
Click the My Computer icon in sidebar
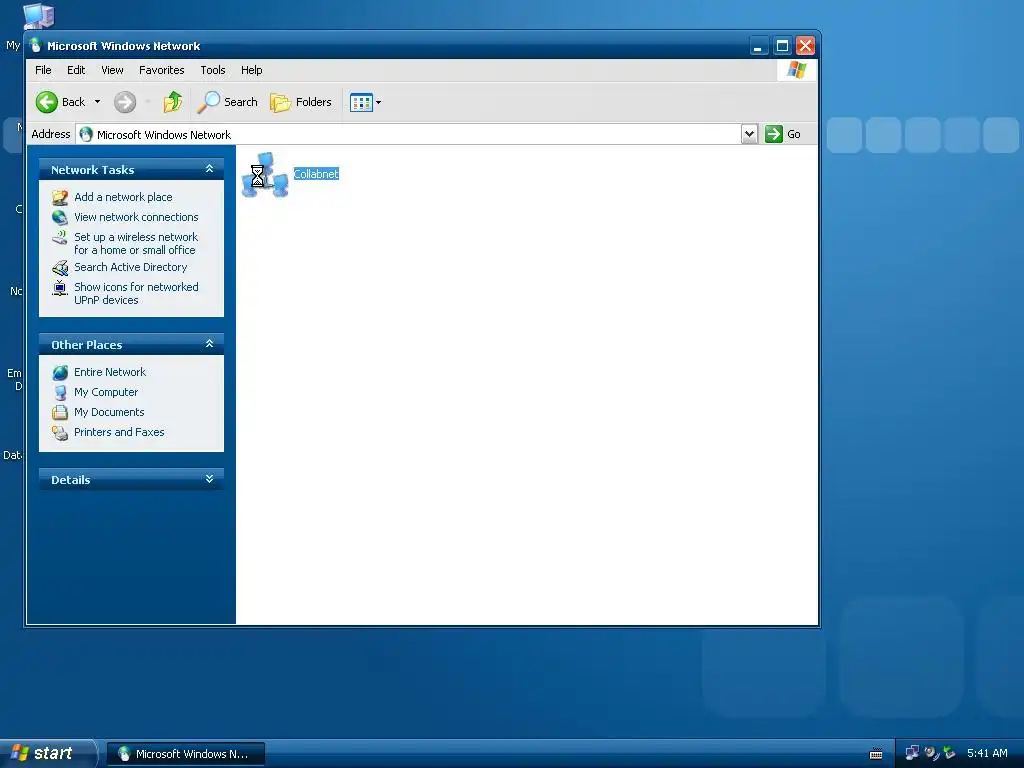point(60,392)
